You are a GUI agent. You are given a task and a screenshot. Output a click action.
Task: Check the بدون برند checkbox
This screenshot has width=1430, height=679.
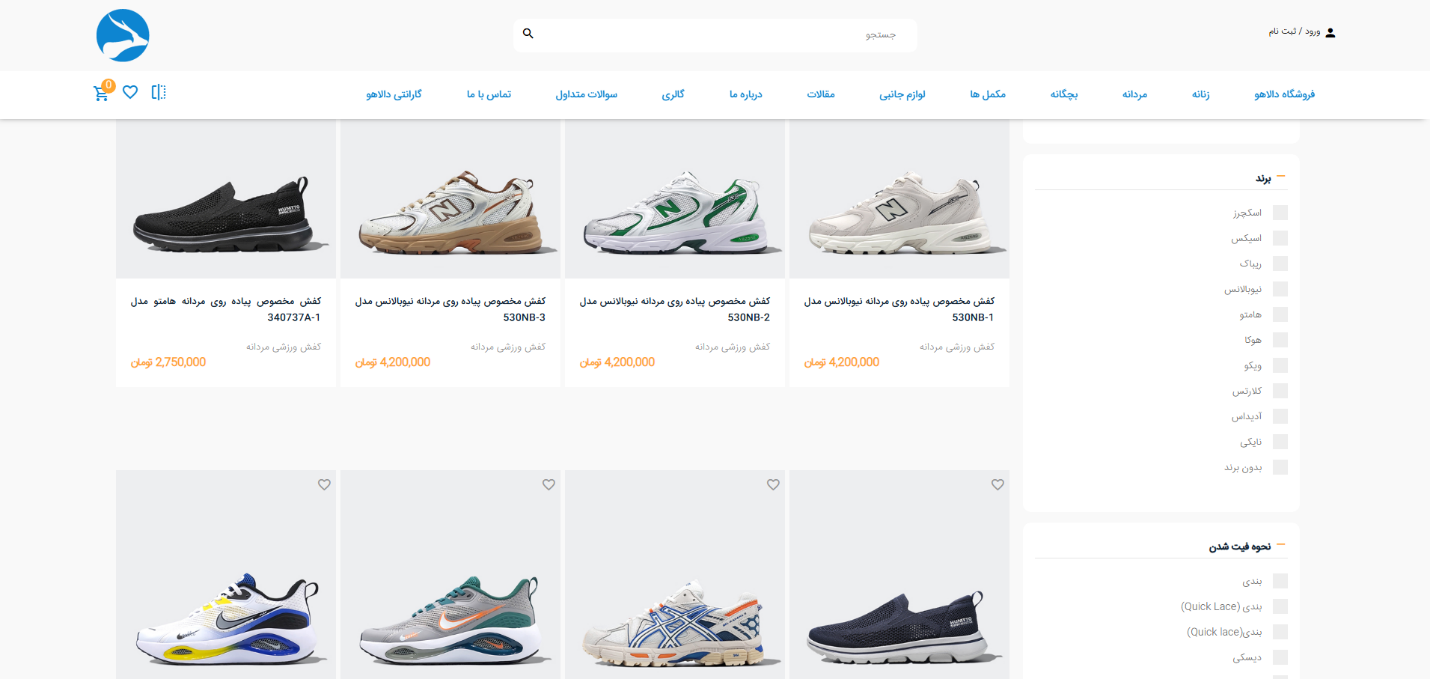(x=1280, y=467)
